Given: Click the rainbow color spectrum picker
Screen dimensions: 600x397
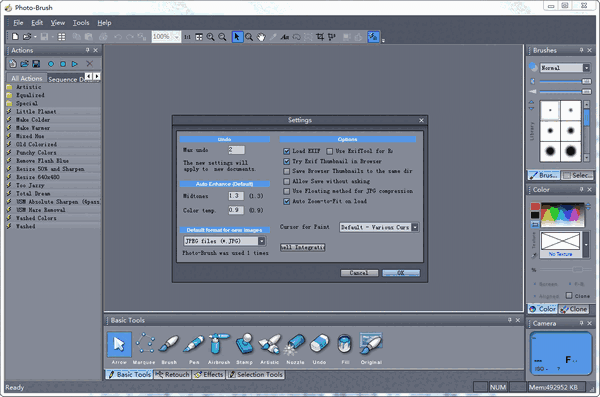Looking at the screenshot, I should click(562, 214).
